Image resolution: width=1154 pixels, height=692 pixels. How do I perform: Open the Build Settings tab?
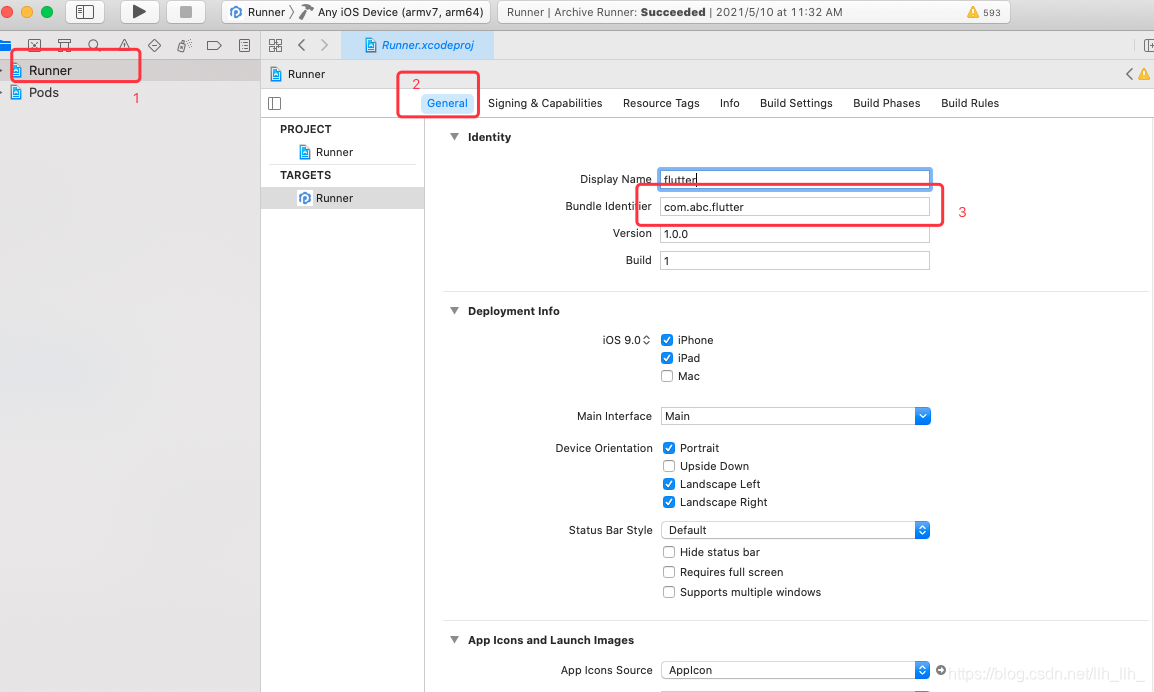point(796,104)
